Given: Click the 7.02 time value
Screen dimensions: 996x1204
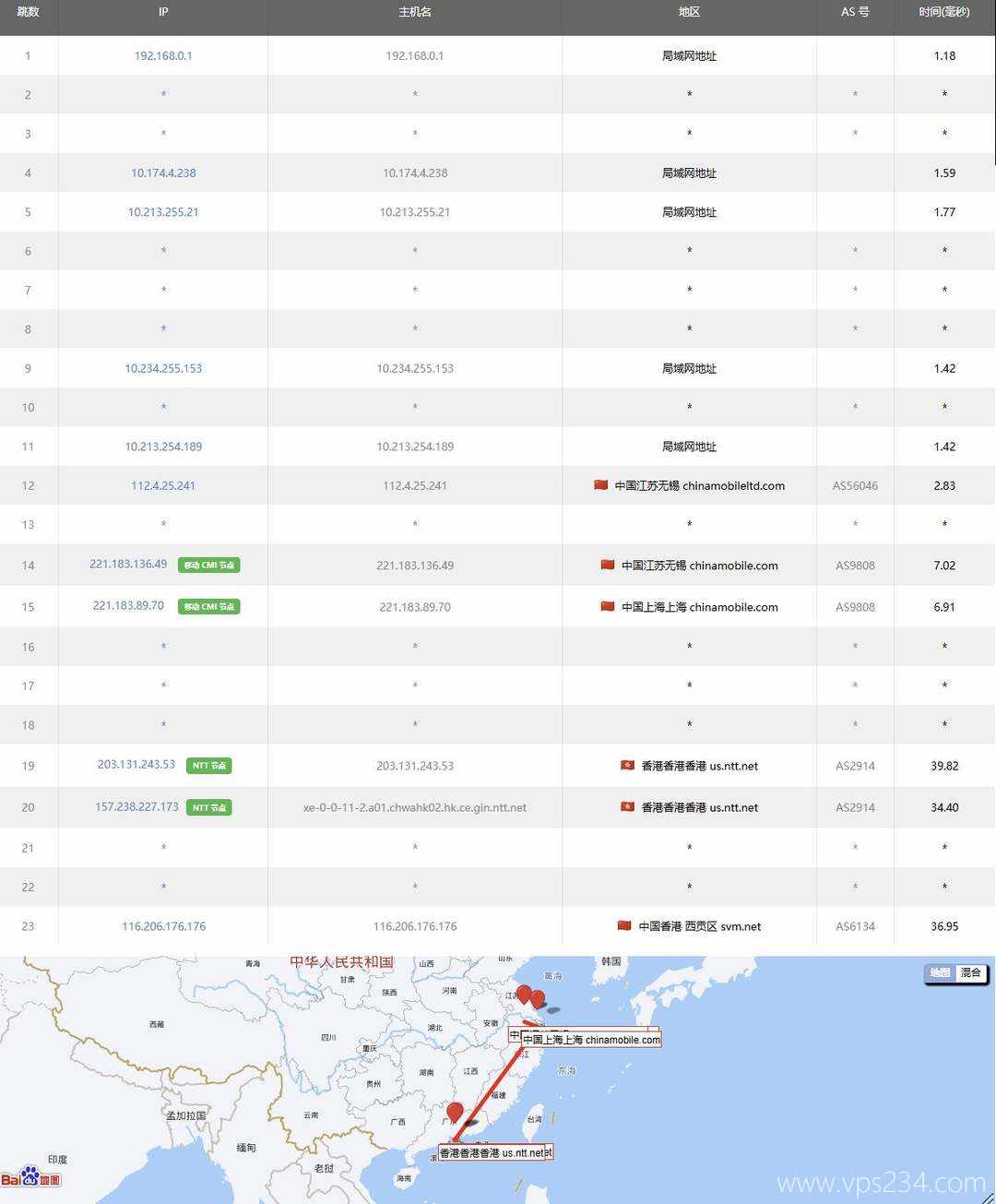Looking at the screenshot, I should click(944, 566).
